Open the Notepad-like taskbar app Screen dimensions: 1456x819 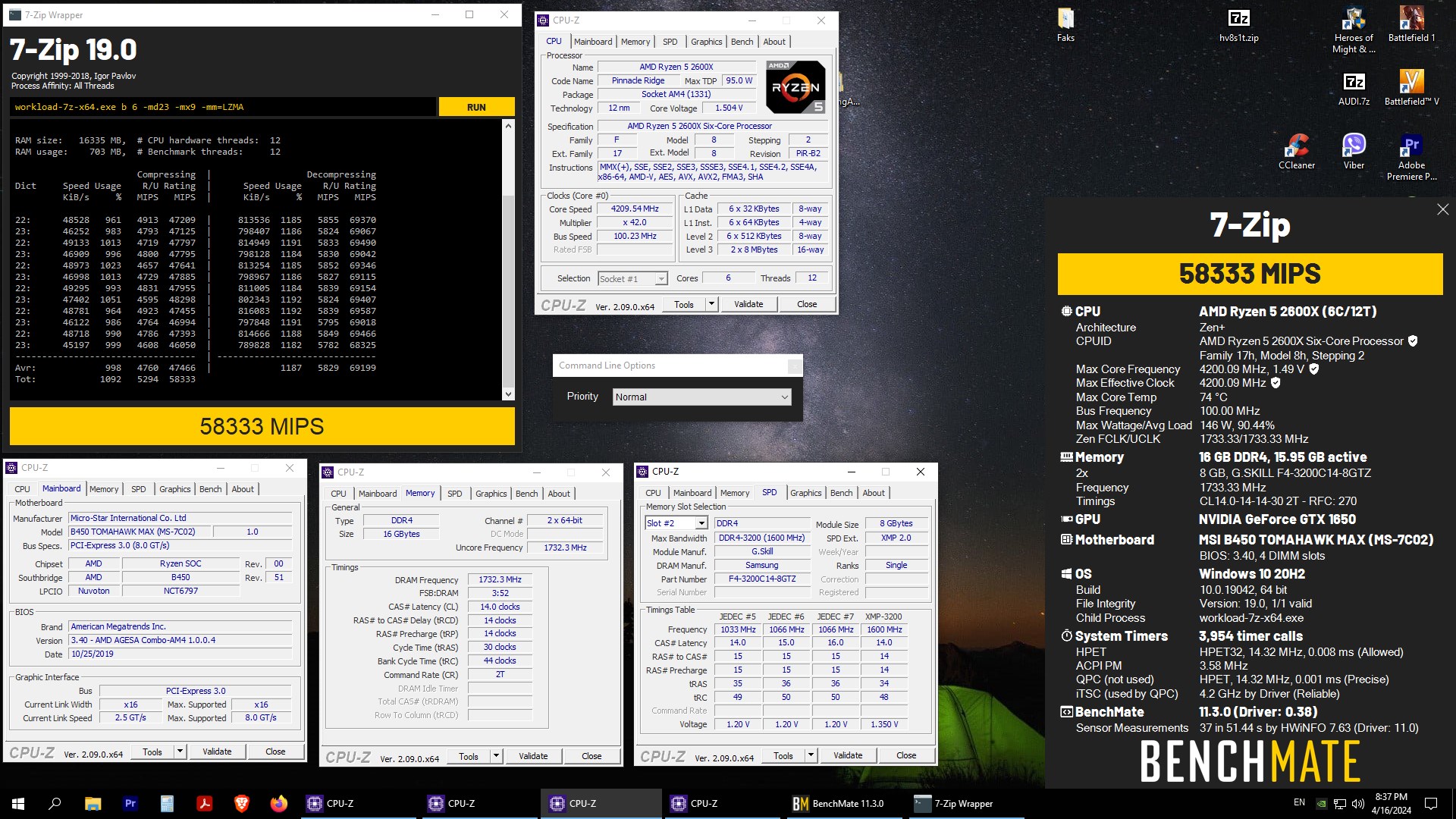point(167,803)
